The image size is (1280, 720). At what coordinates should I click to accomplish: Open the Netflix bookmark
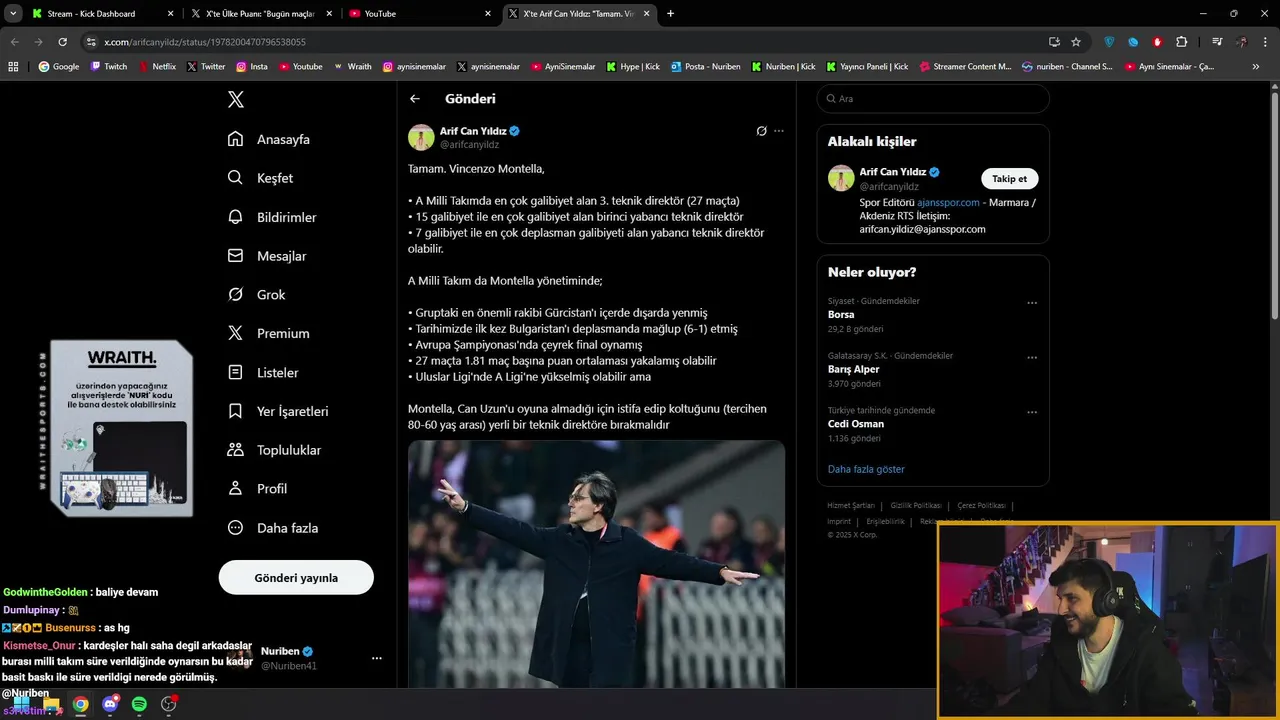(x=156, y=67)
